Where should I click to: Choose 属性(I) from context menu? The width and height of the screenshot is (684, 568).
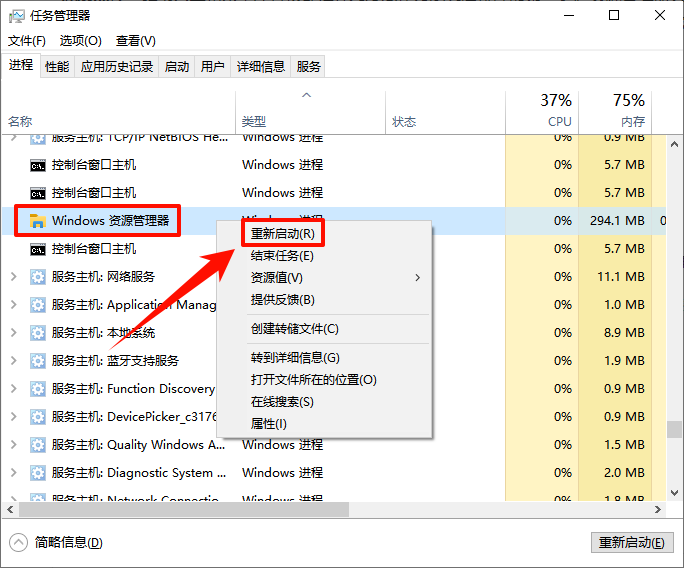pos(268,424)
